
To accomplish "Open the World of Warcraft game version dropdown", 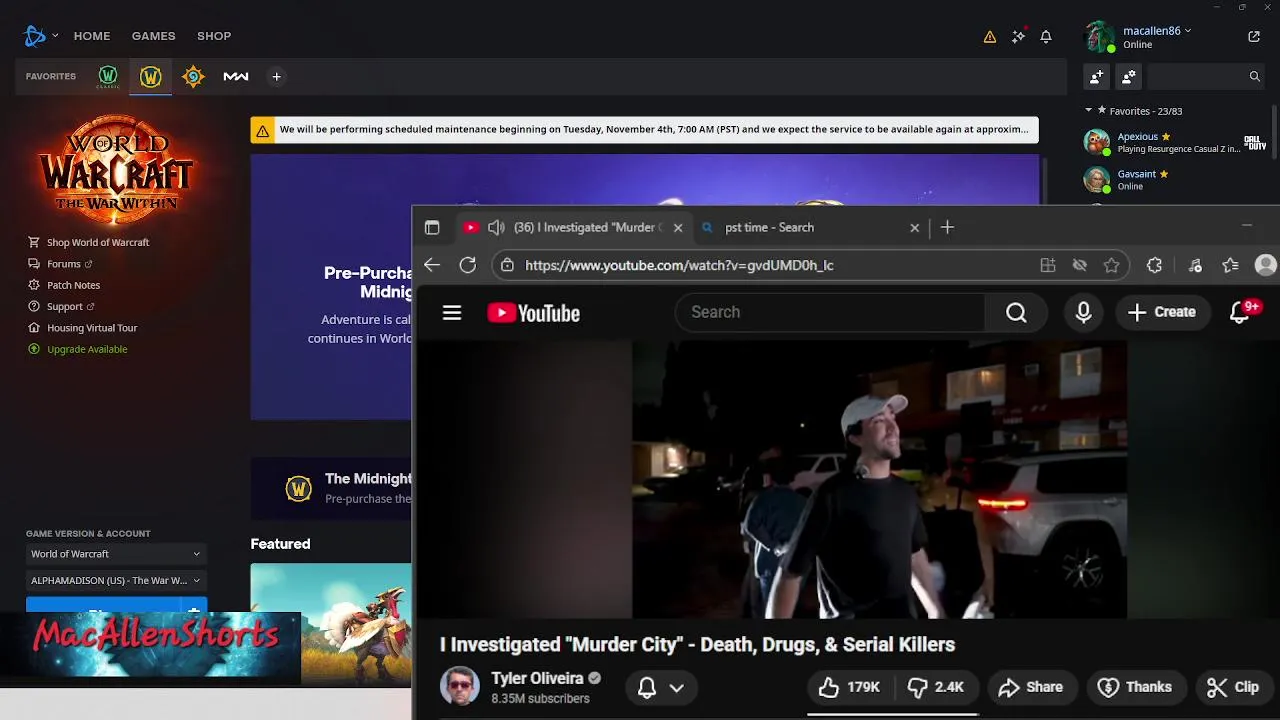I will coord(116,554).
